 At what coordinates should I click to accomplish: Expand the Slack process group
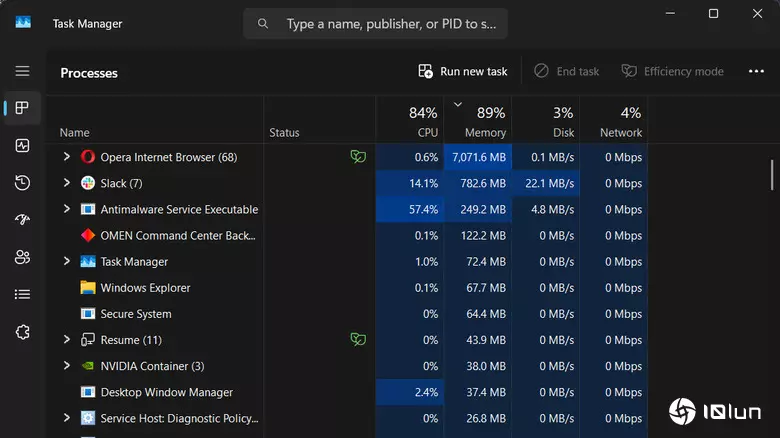pyautogui.click(x=67, y=183)
